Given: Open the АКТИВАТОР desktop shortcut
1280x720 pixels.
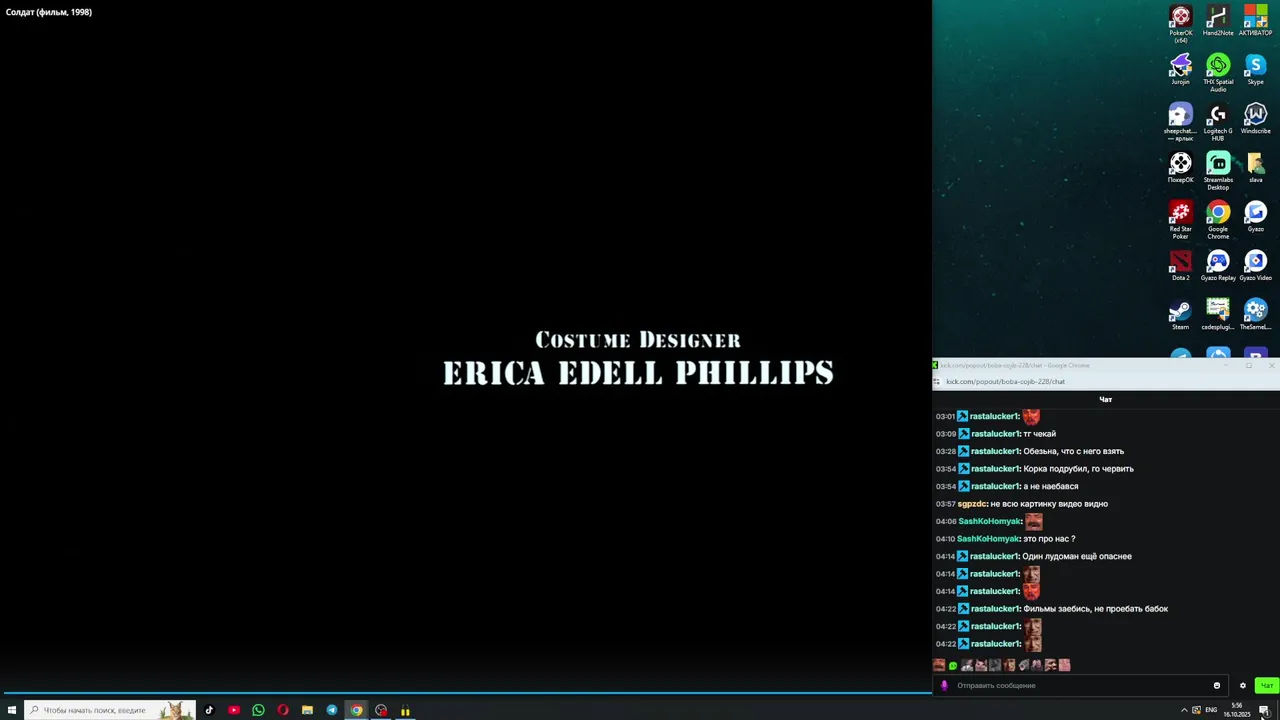Looking at the screenshot, I should [x=1255, y=21].
